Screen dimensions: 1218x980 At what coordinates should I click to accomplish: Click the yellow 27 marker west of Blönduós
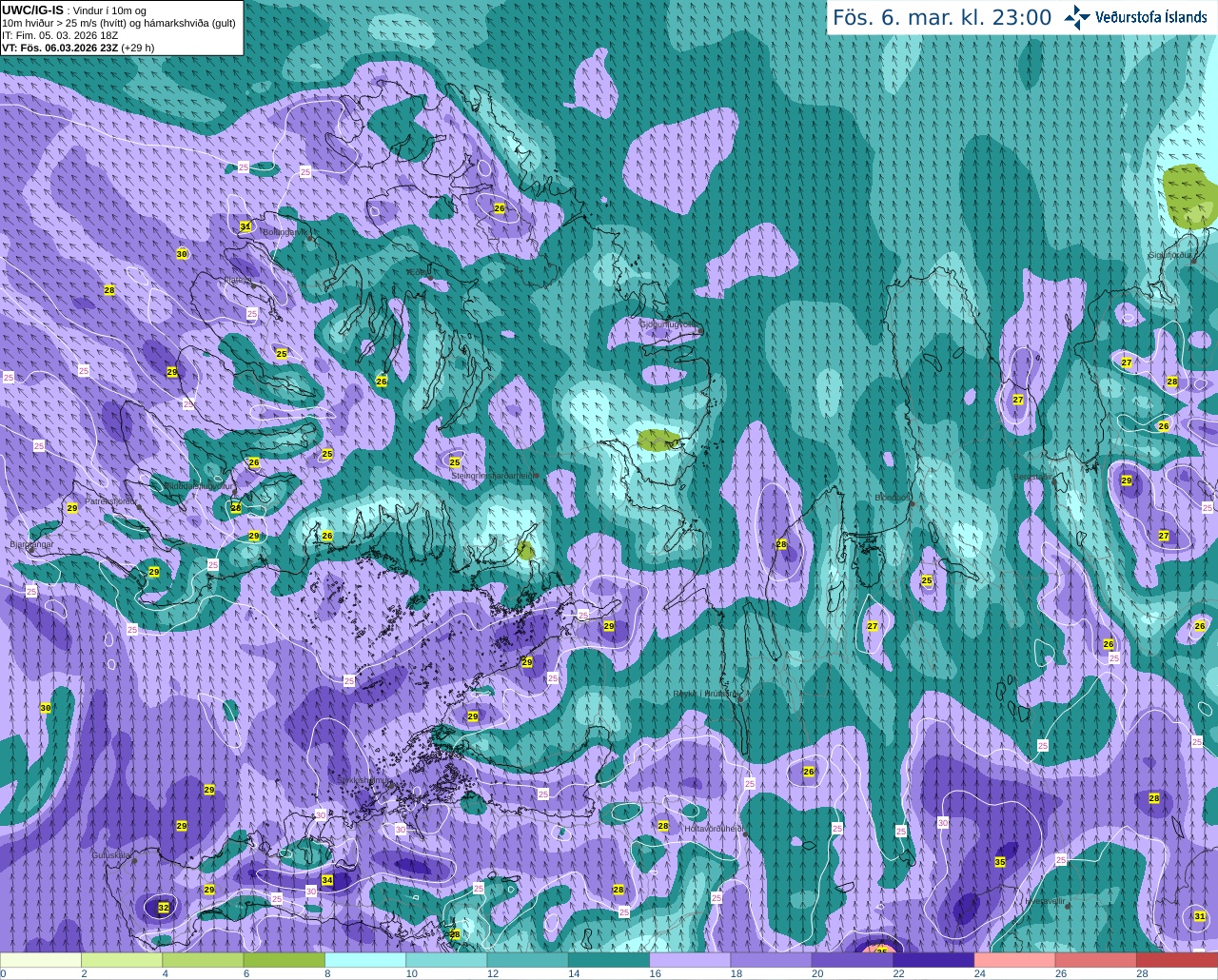coord(873,626)
